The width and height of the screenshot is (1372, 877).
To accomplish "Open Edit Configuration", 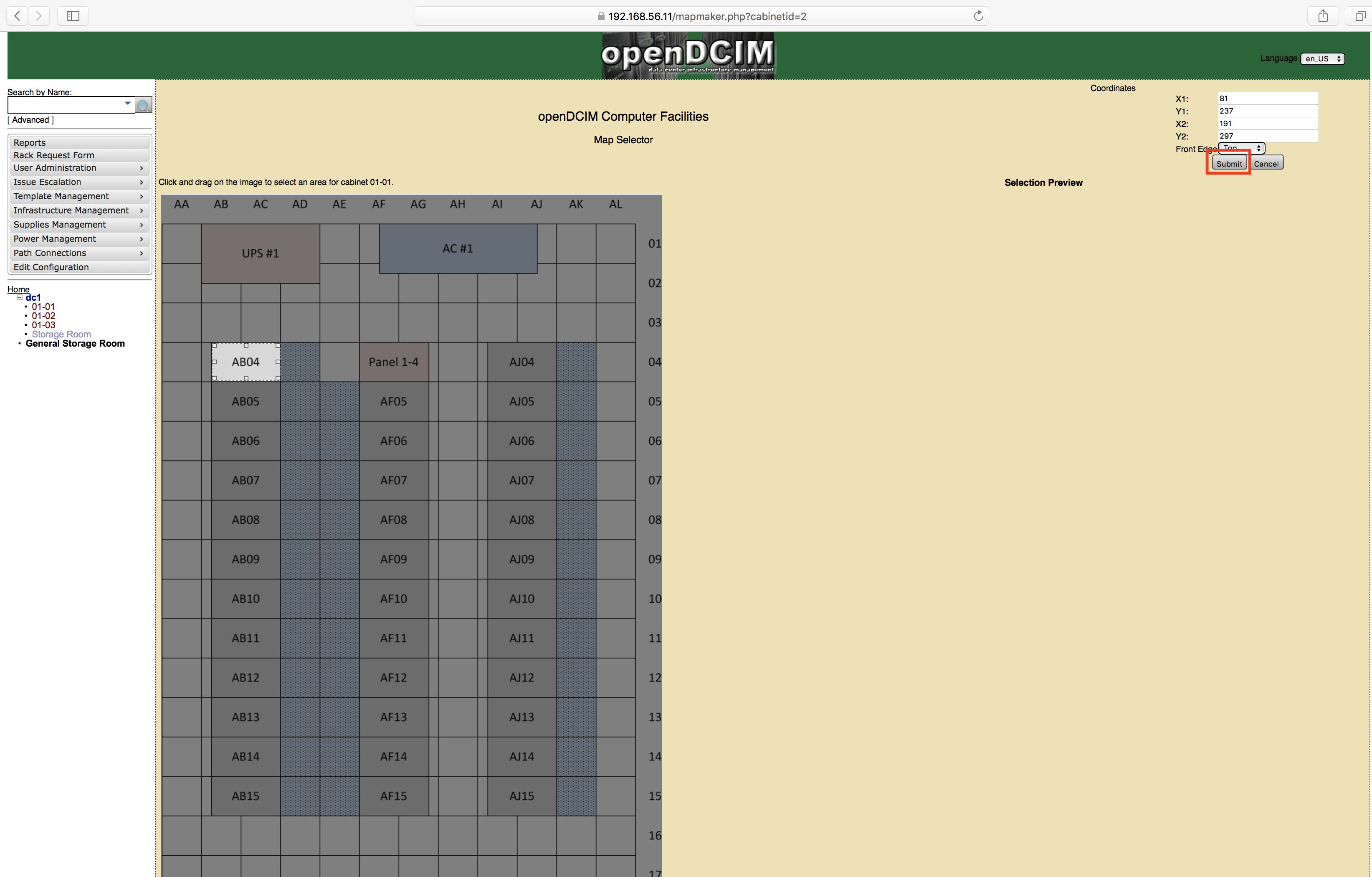I will point(79,267).
